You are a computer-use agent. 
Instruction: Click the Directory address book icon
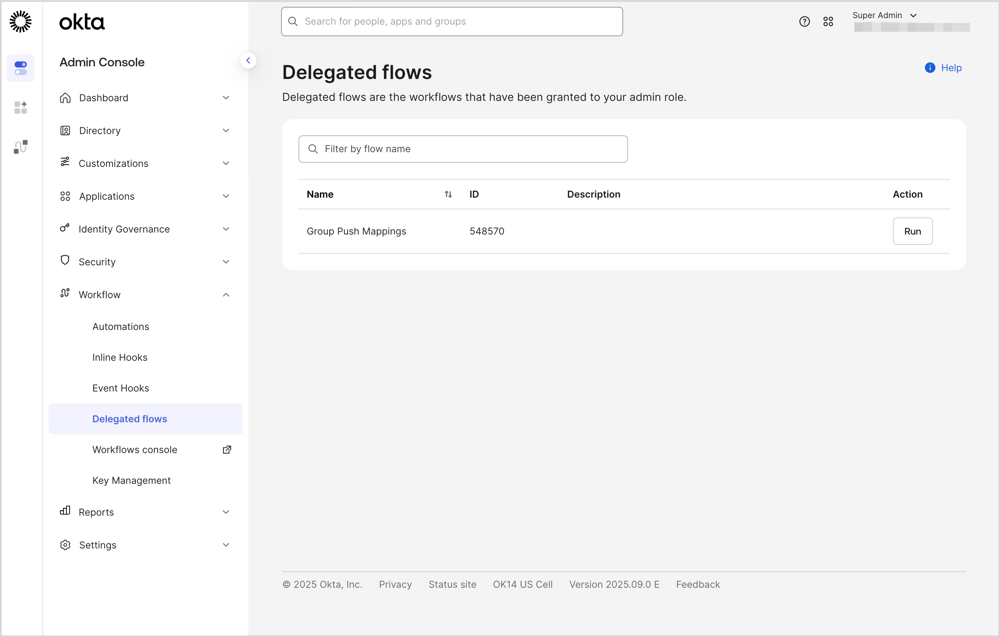coord(65,131)
